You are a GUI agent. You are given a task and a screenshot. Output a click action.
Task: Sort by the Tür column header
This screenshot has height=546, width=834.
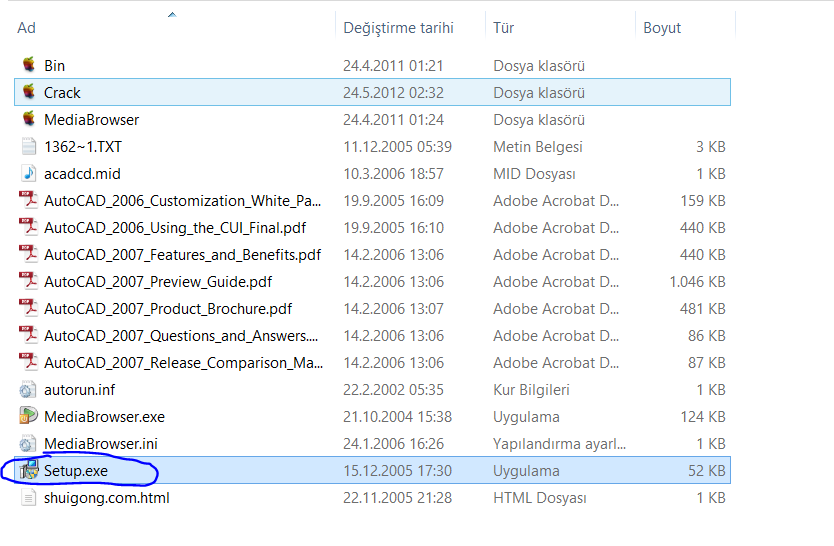(x=503, y=28)
